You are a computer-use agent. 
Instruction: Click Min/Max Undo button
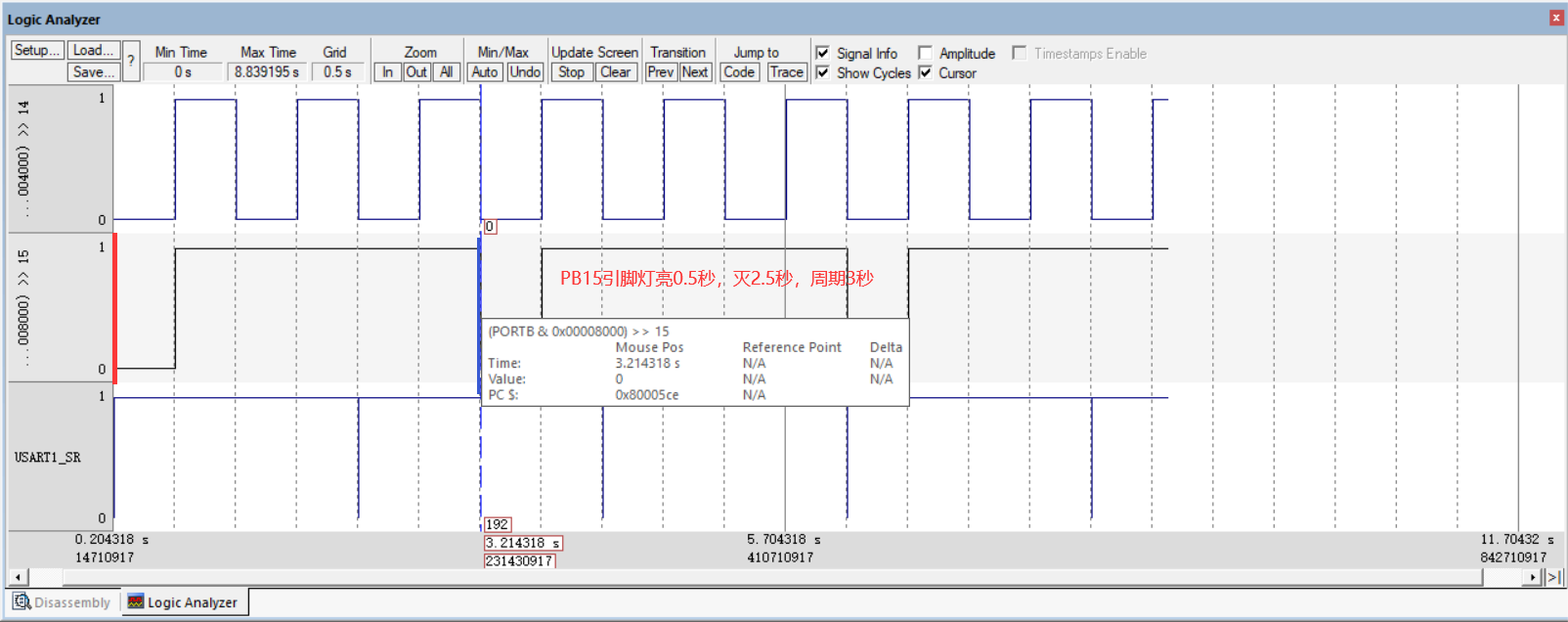(525, 72)
